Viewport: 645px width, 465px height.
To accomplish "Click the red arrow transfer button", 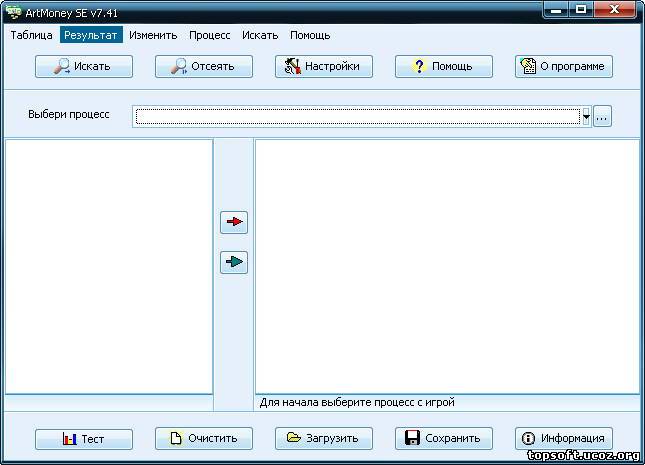I will point(234,222).
